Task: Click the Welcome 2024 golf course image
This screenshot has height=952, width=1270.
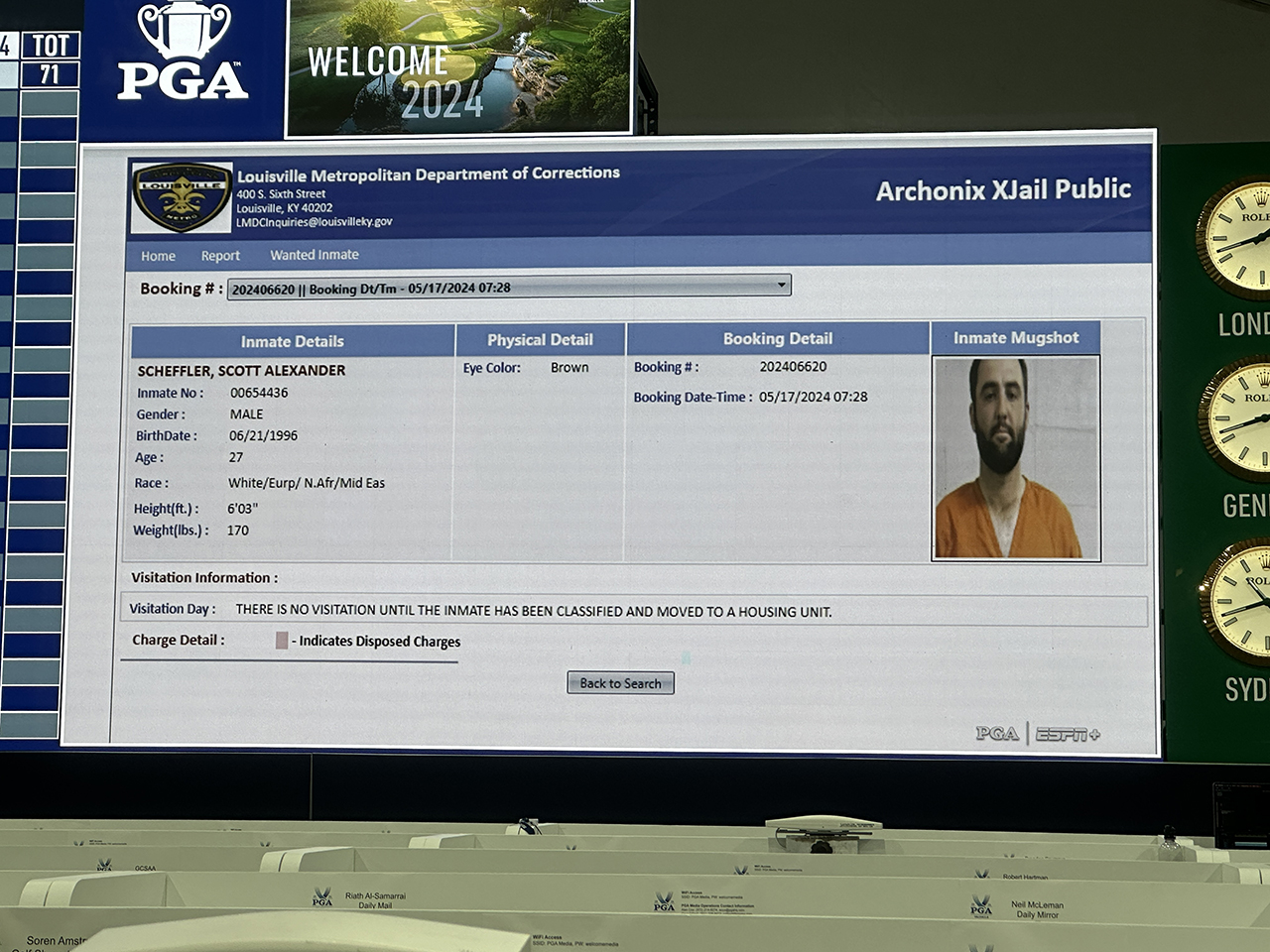Action: [459, 67]
